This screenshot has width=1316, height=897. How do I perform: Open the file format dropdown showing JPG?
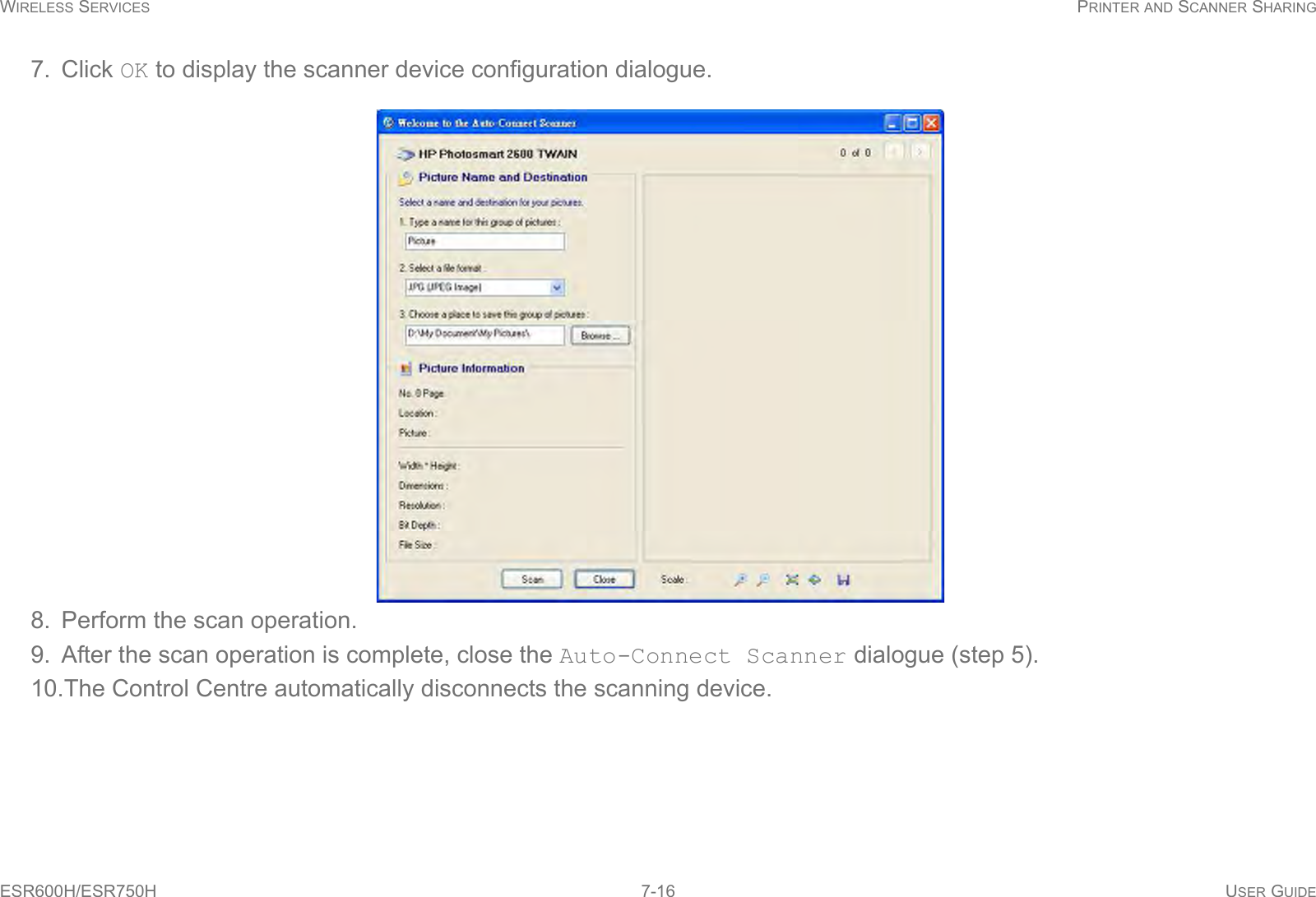(485, 288)
